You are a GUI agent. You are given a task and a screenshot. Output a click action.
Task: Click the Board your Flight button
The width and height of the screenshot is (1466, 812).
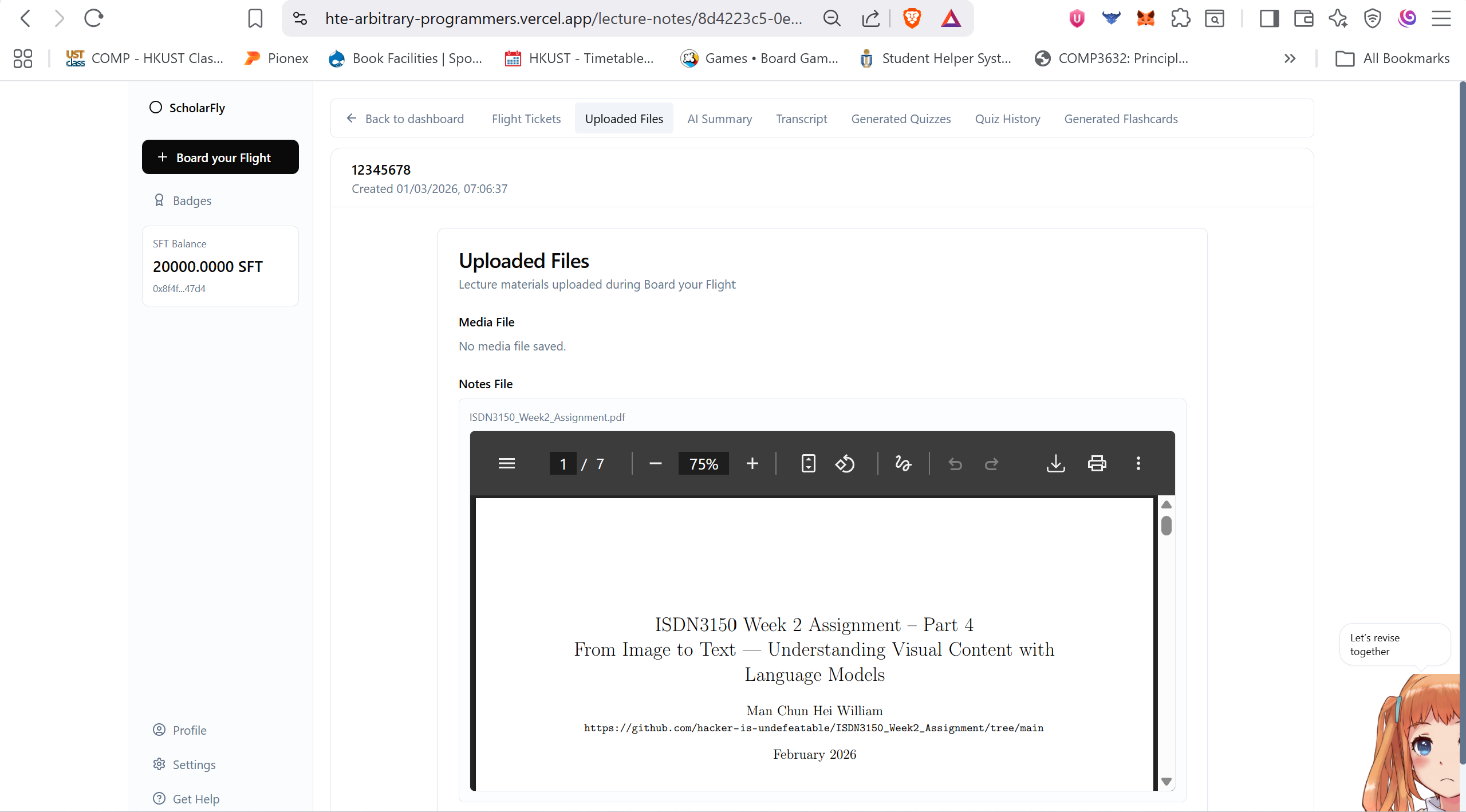tap(220, 157)
